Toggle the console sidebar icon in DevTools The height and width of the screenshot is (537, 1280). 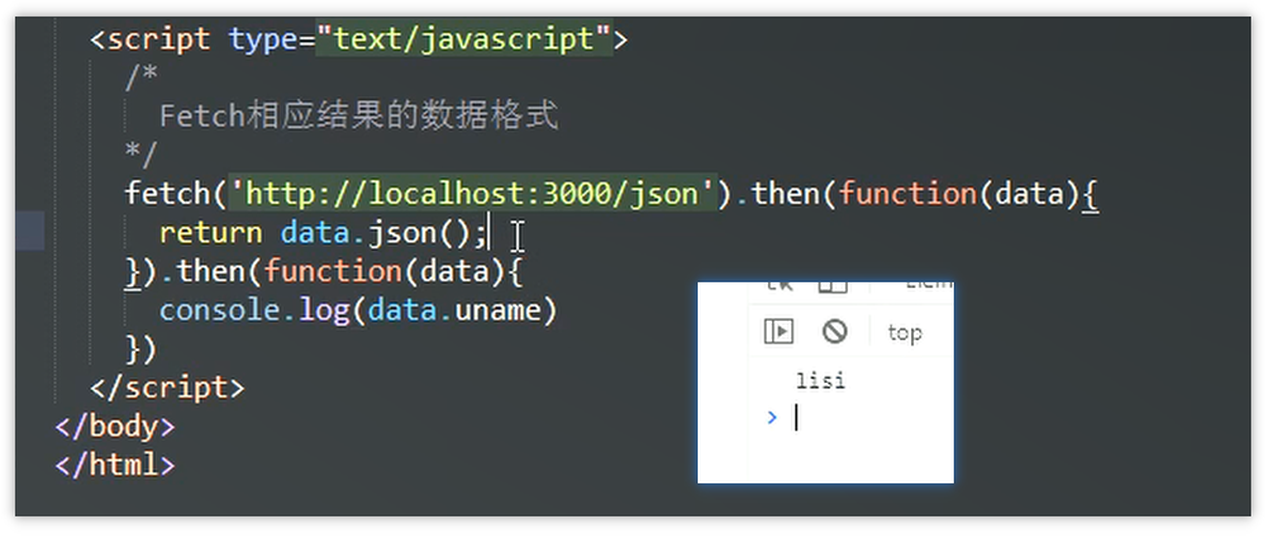click(x=778, y=331)
